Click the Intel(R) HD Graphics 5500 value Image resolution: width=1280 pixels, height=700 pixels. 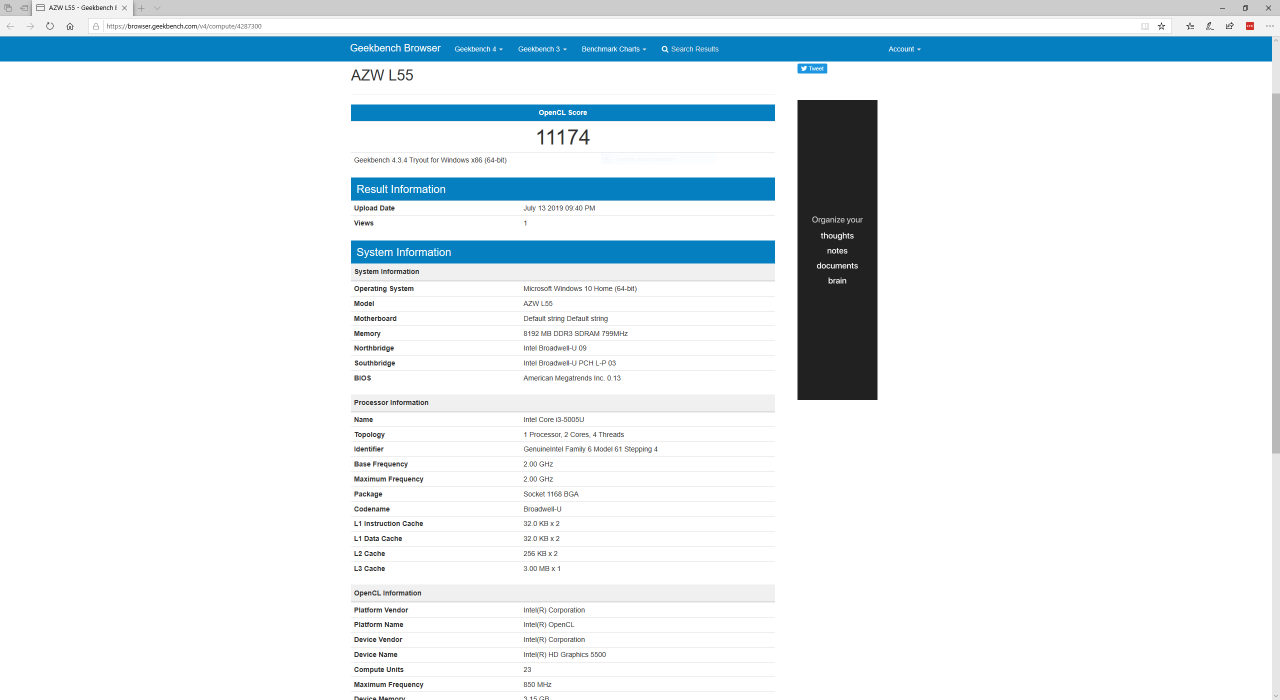(564, 655)
